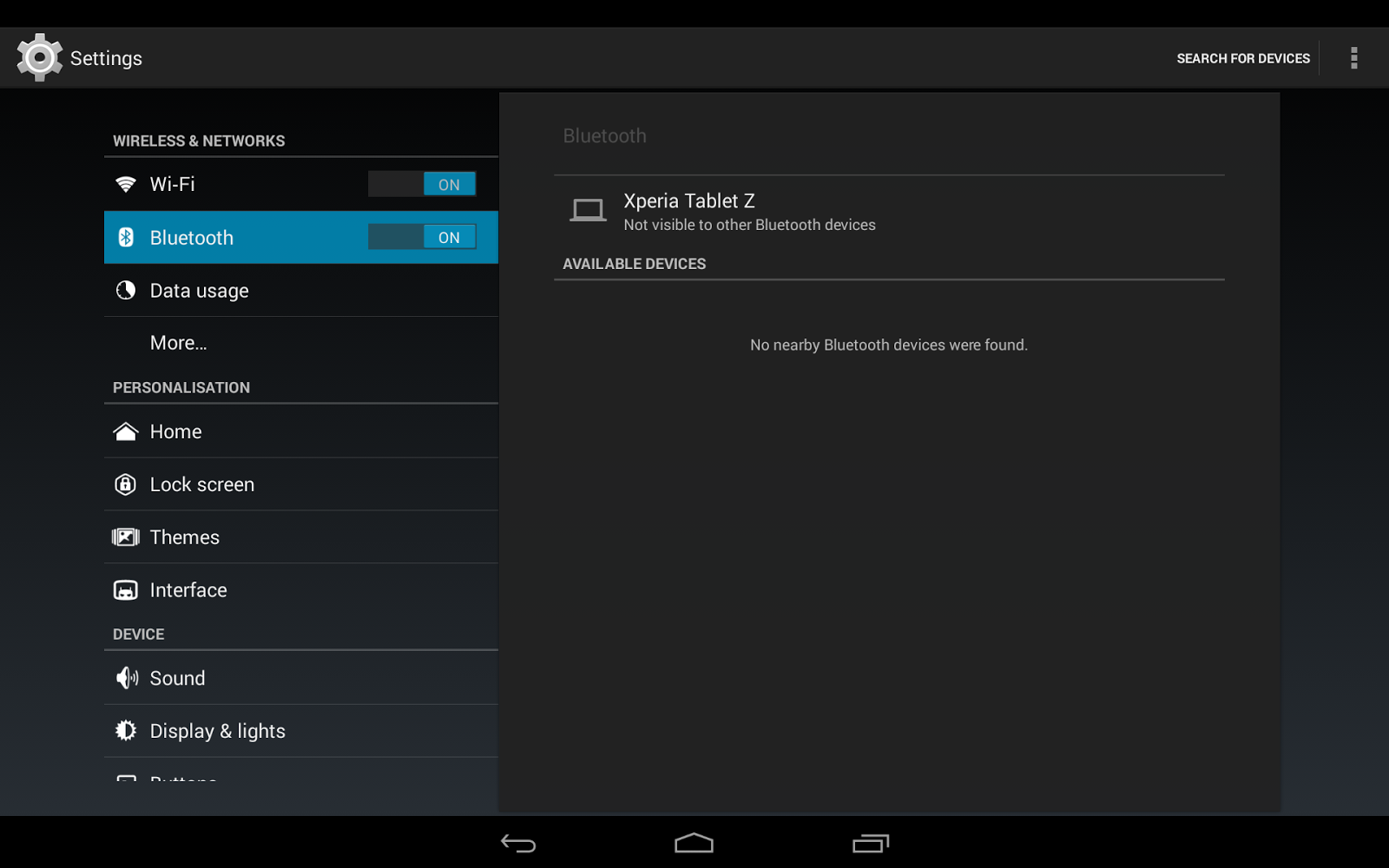Click the Home house icon
The width and height of the screenshot is (1389, 868).
pos(126,431)
